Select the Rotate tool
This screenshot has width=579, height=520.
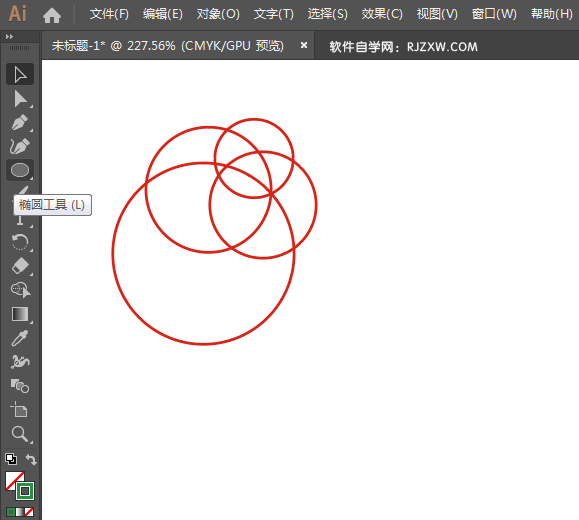[20, 242]
